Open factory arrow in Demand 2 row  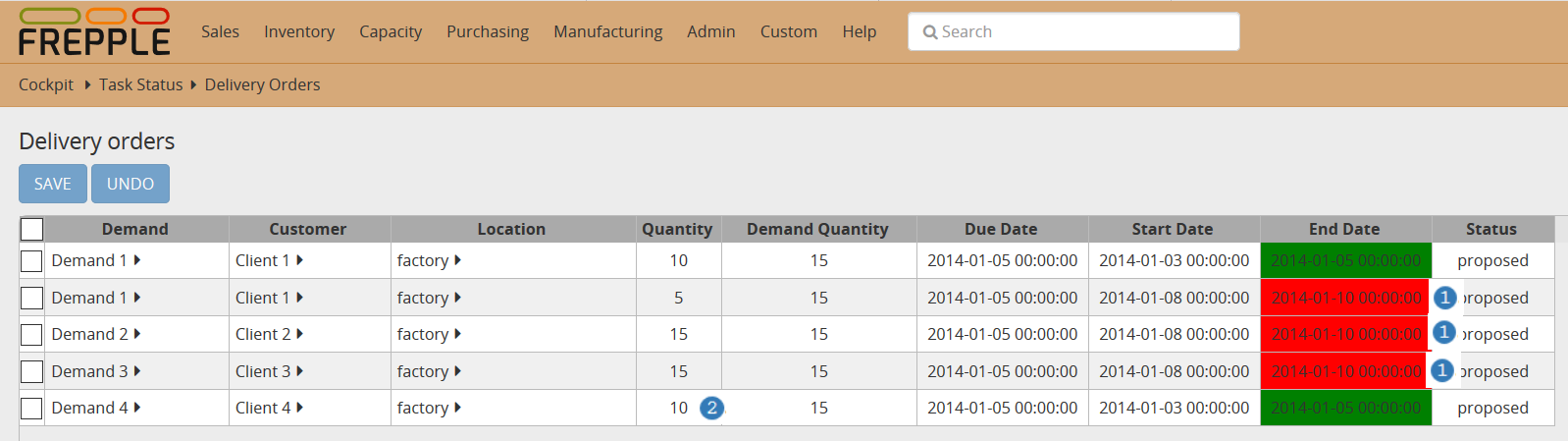[x=457, y=334]
